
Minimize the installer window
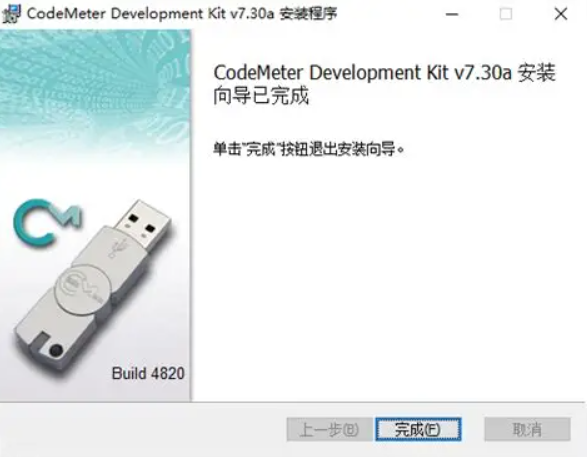[x=452, y=14]
